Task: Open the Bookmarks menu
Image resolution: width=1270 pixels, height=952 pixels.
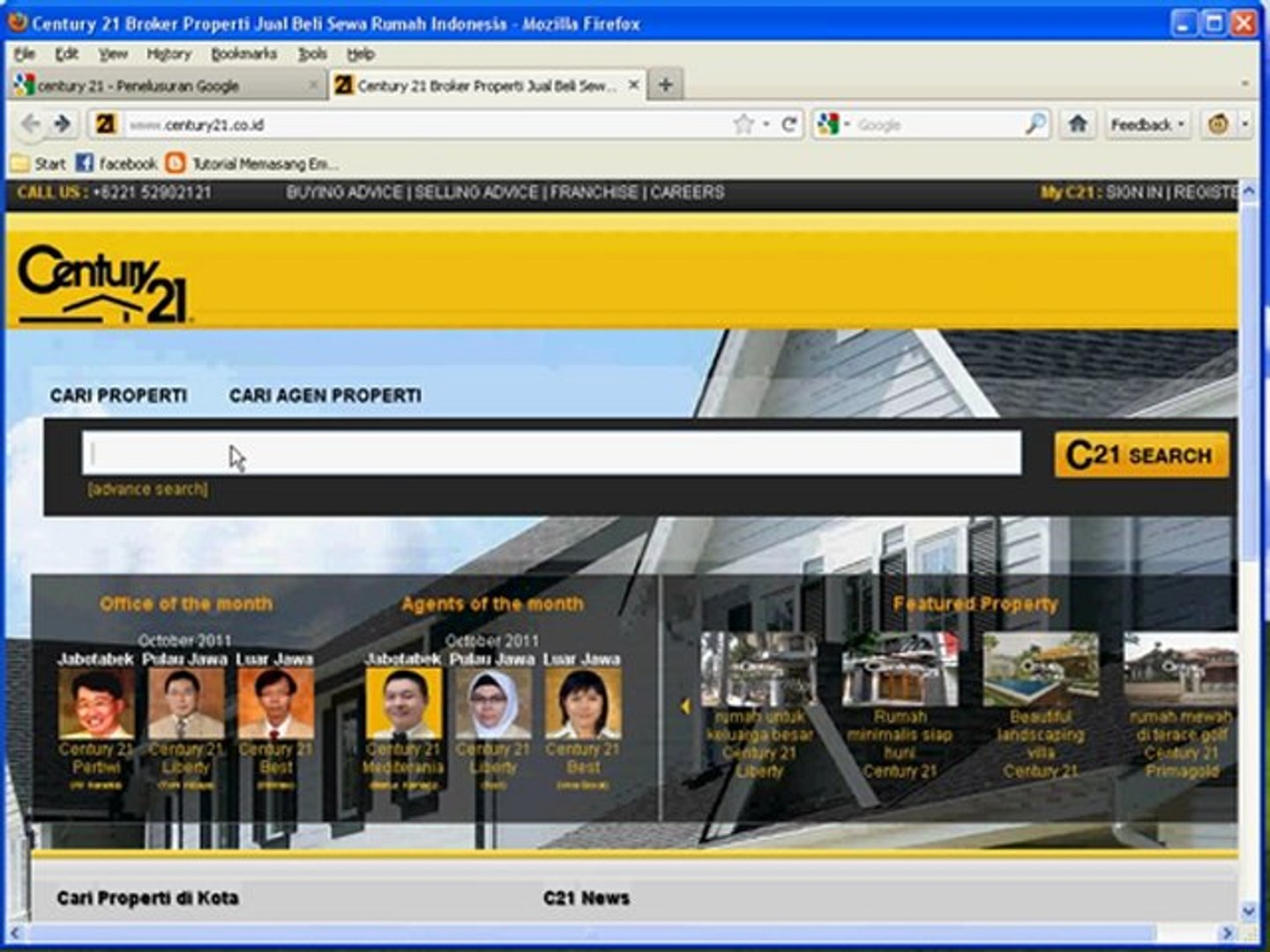Action: coord(243,54)
